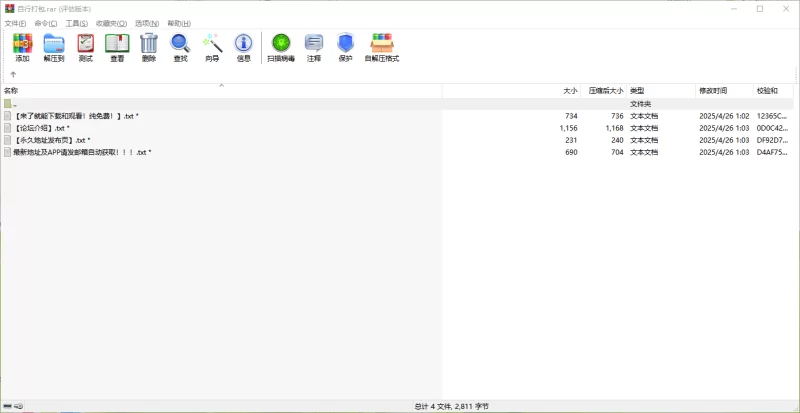This screenshot has height=413, width=800.
Task: Click the checksum value D4AF75...
Action: point(772,152)
